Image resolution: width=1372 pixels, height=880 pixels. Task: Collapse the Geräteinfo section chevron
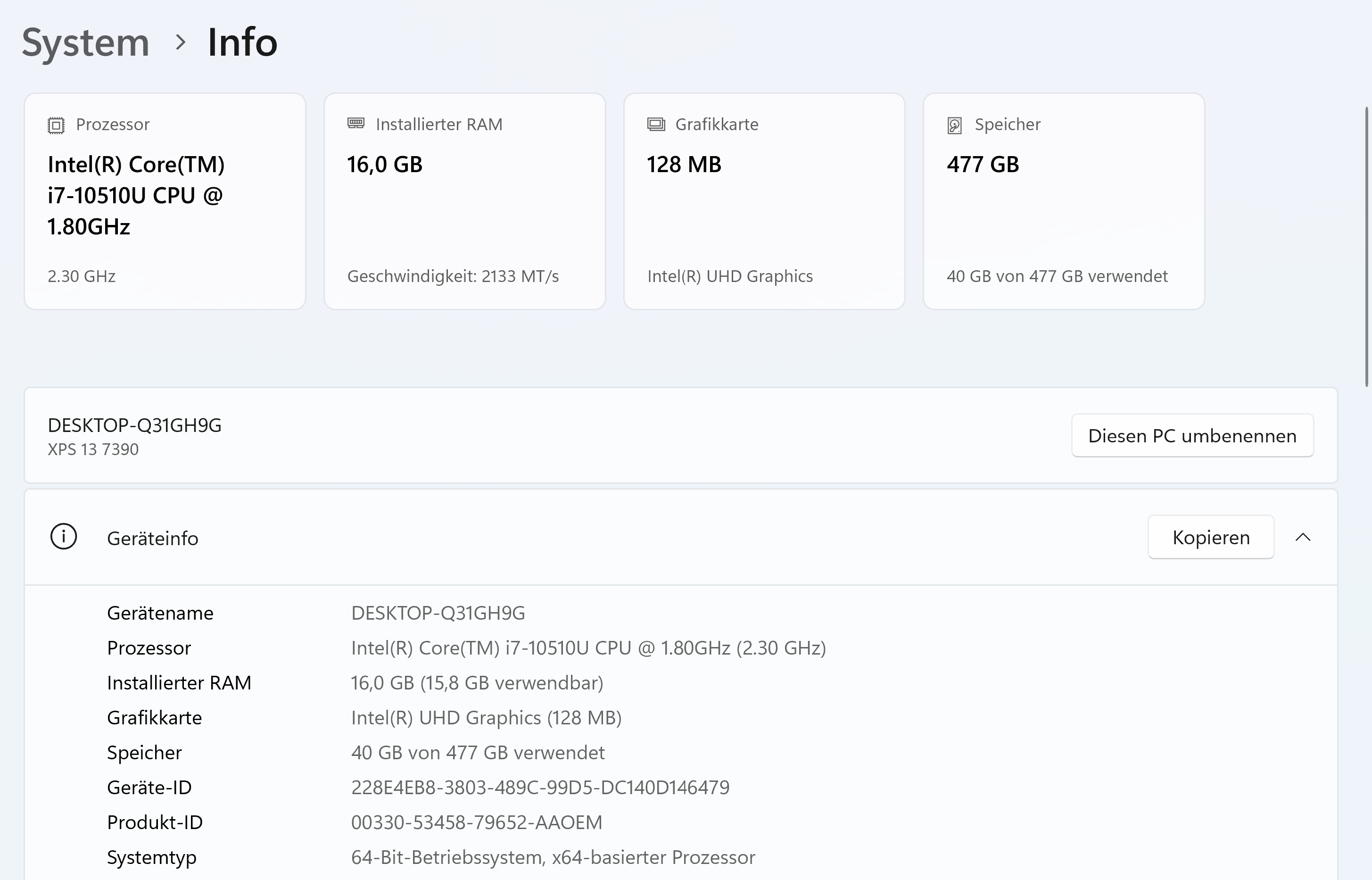coord(1303,537)
